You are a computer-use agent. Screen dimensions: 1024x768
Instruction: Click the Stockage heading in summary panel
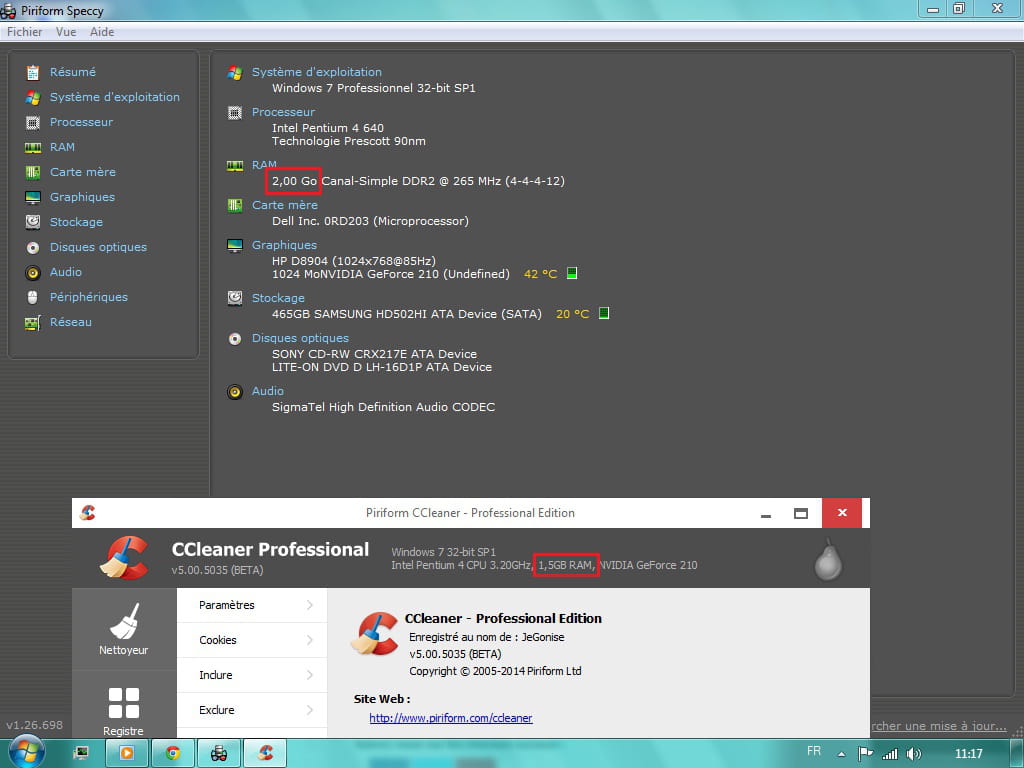pyautogui.click(x=278, y=298)
